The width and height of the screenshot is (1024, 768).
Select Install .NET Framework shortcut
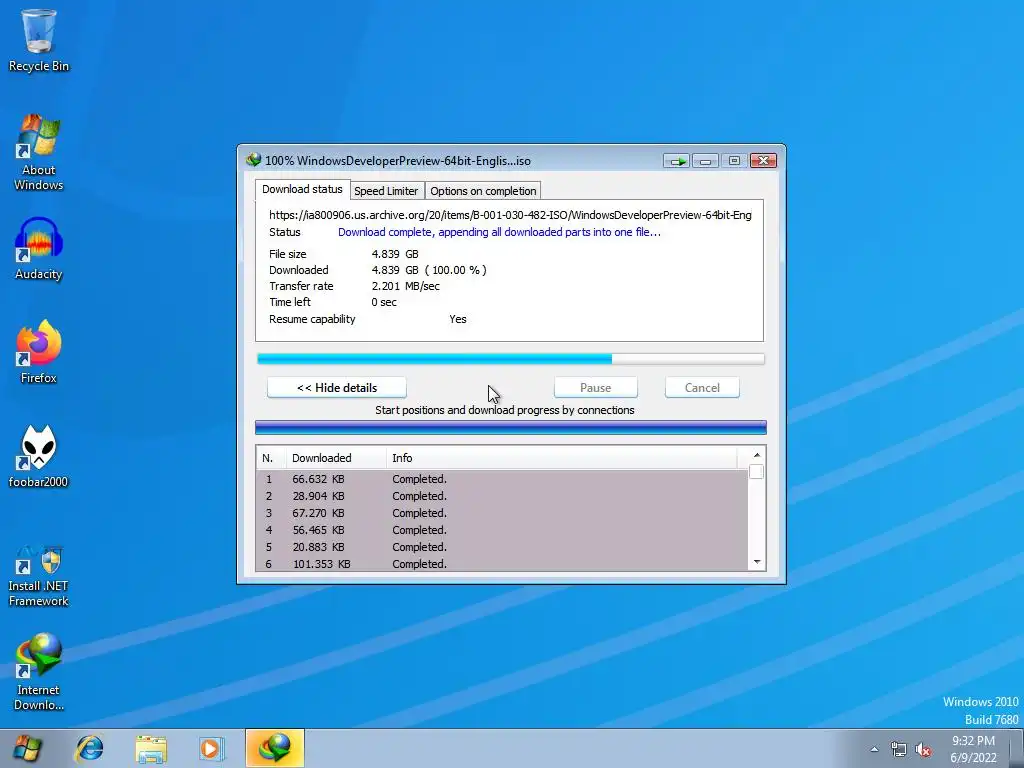coord(39,576)
